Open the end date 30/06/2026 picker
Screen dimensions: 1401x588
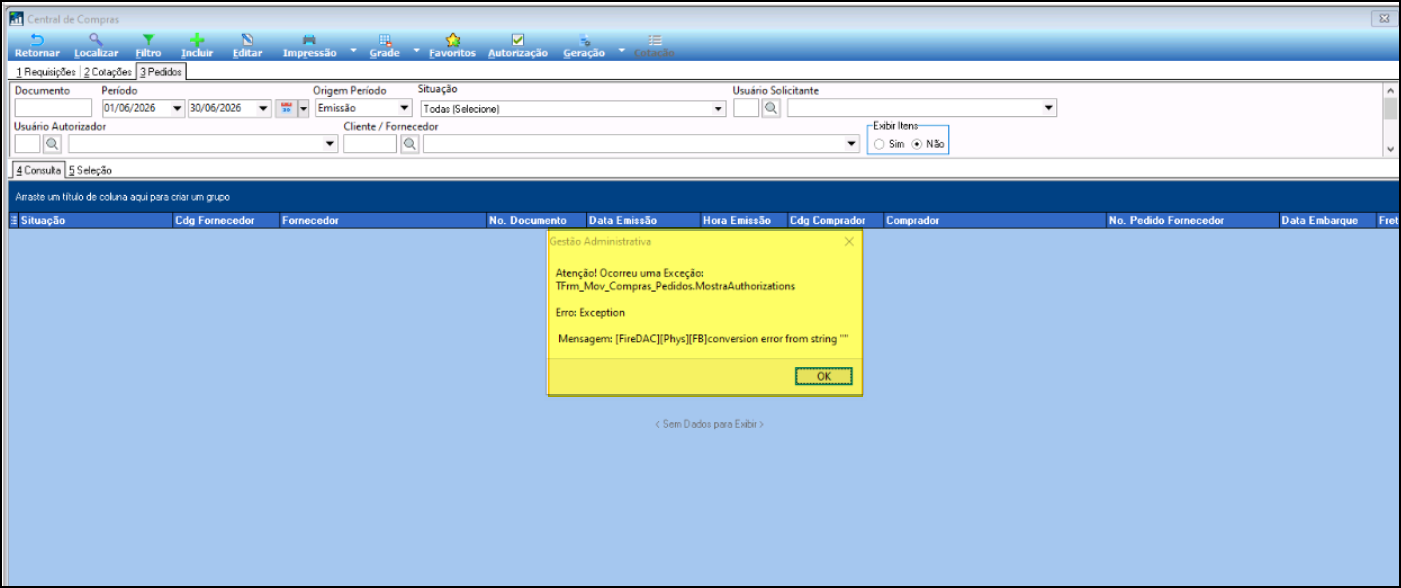tap(264, 108)
